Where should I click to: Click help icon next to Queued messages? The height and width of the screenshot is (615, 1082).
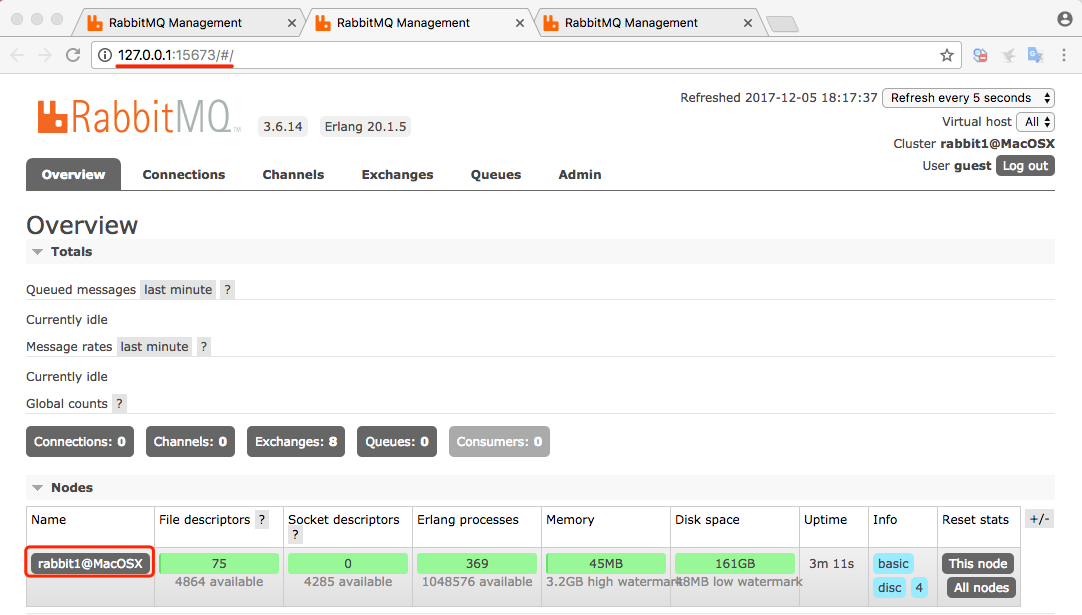tap(227, 290)
